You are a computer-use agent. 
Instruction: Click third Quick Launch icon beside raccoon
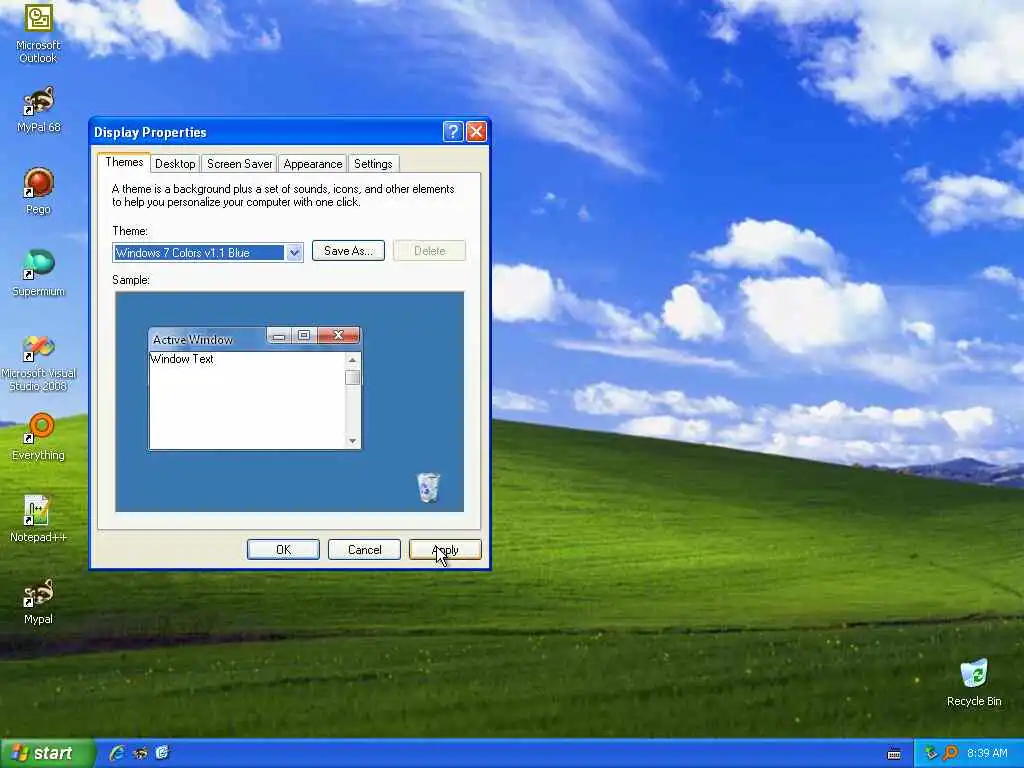(x=162, y=753)
